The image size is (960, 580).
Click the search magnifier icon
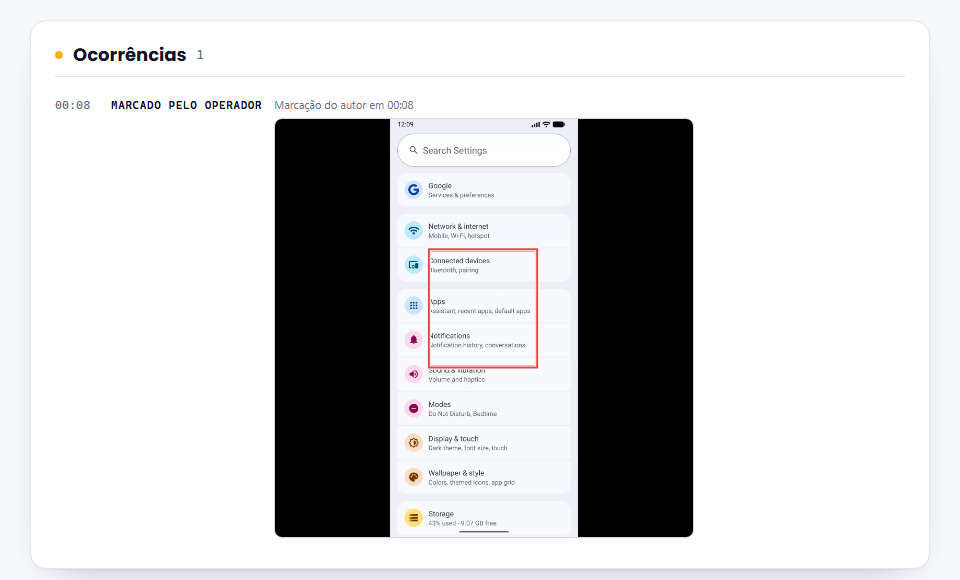tap(413, 150)
